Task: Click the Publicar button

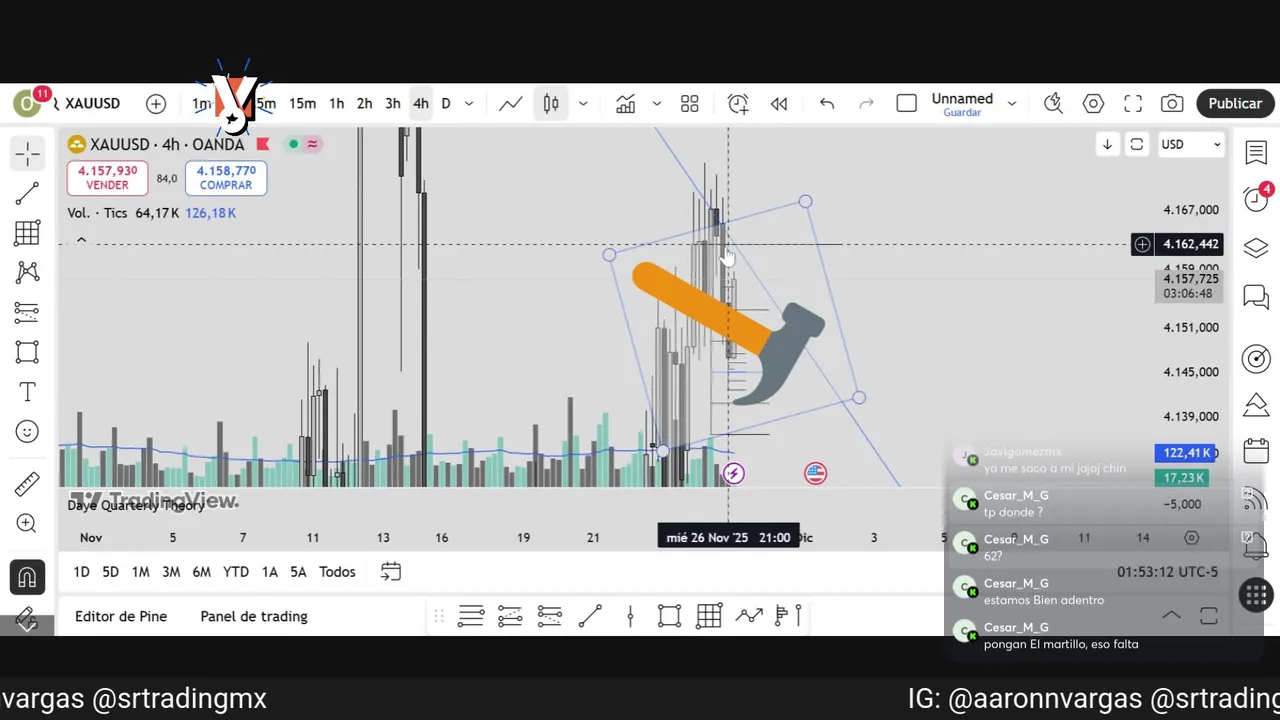Action: (x=1235, y=103)
